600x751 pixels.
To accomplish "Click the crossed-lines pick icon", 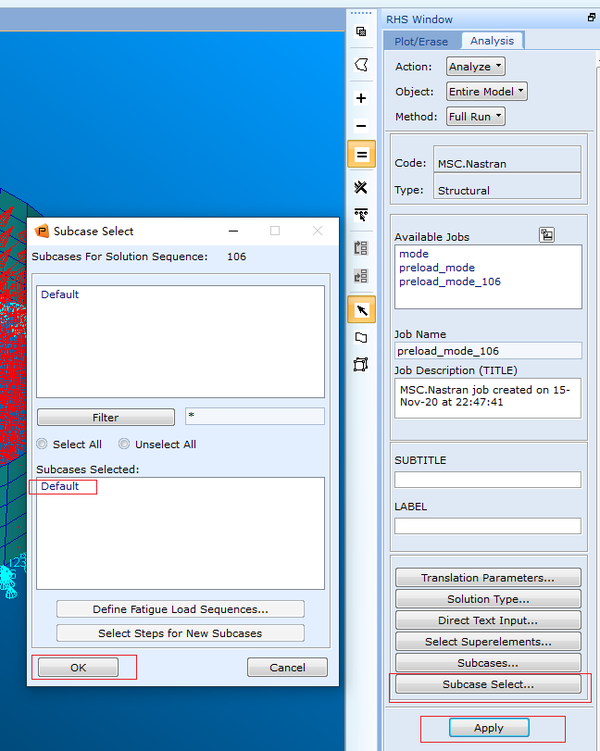I will click(x=361, y=187).
